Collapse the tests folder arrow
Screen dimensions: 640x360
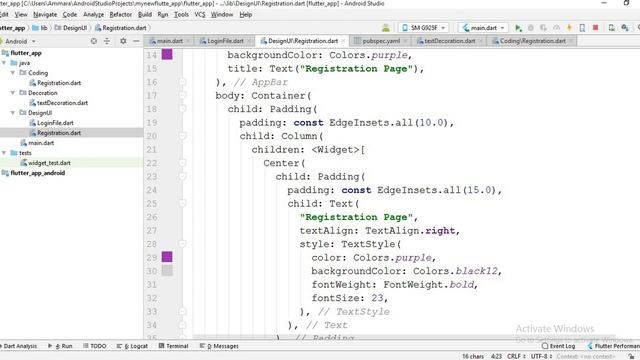pos(4,153)
